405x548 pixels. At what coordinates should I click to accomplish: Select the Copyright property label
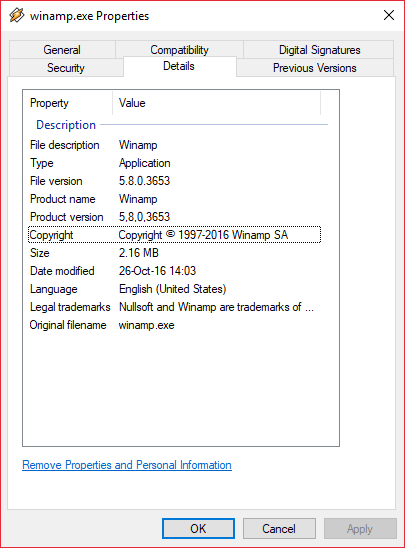point(51,235)
